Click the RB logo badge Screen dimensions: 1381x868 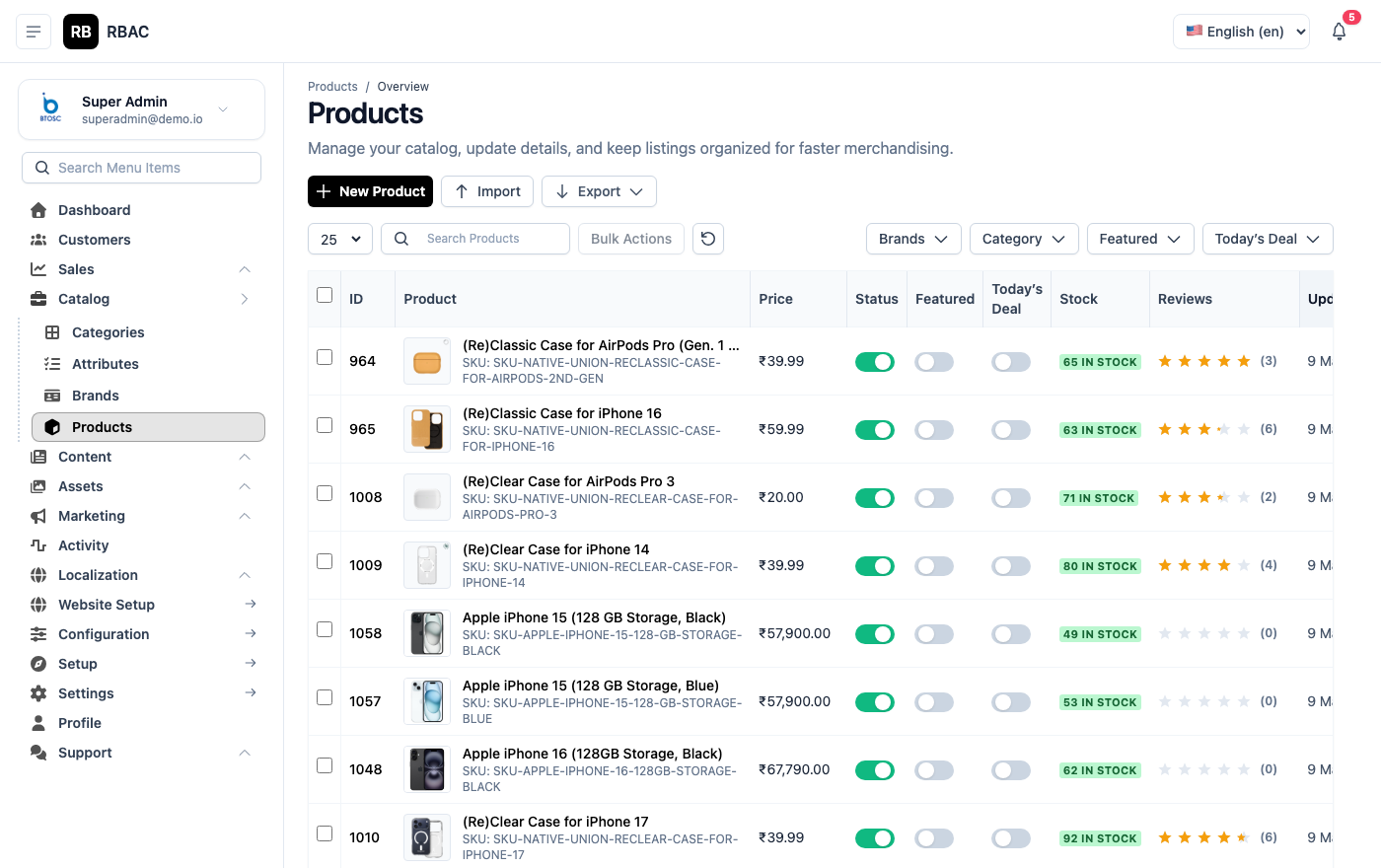(x=81, y=32)
